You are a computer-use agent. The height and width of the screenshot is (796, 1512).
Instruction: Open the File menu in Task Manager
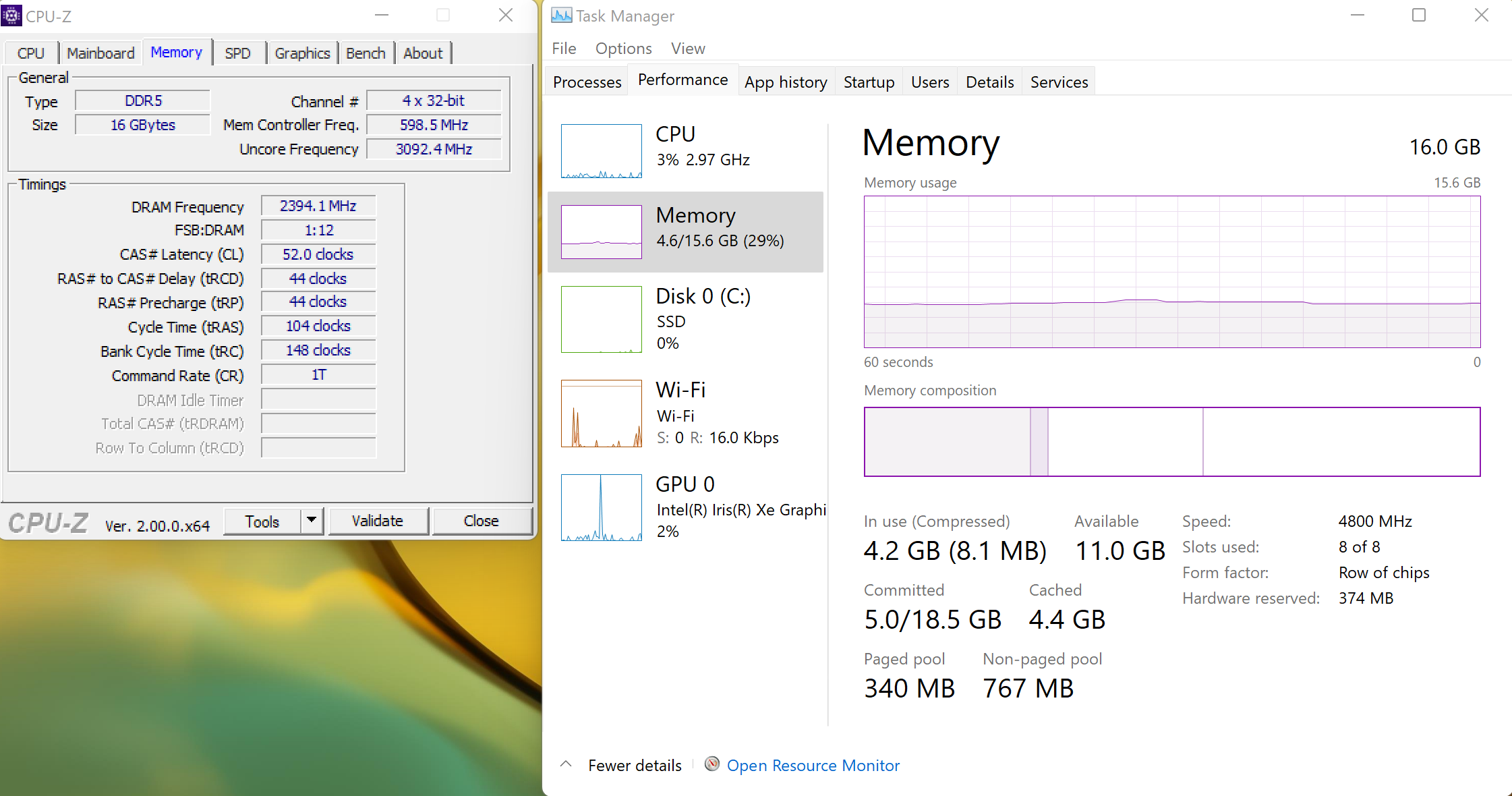(564, 49)
